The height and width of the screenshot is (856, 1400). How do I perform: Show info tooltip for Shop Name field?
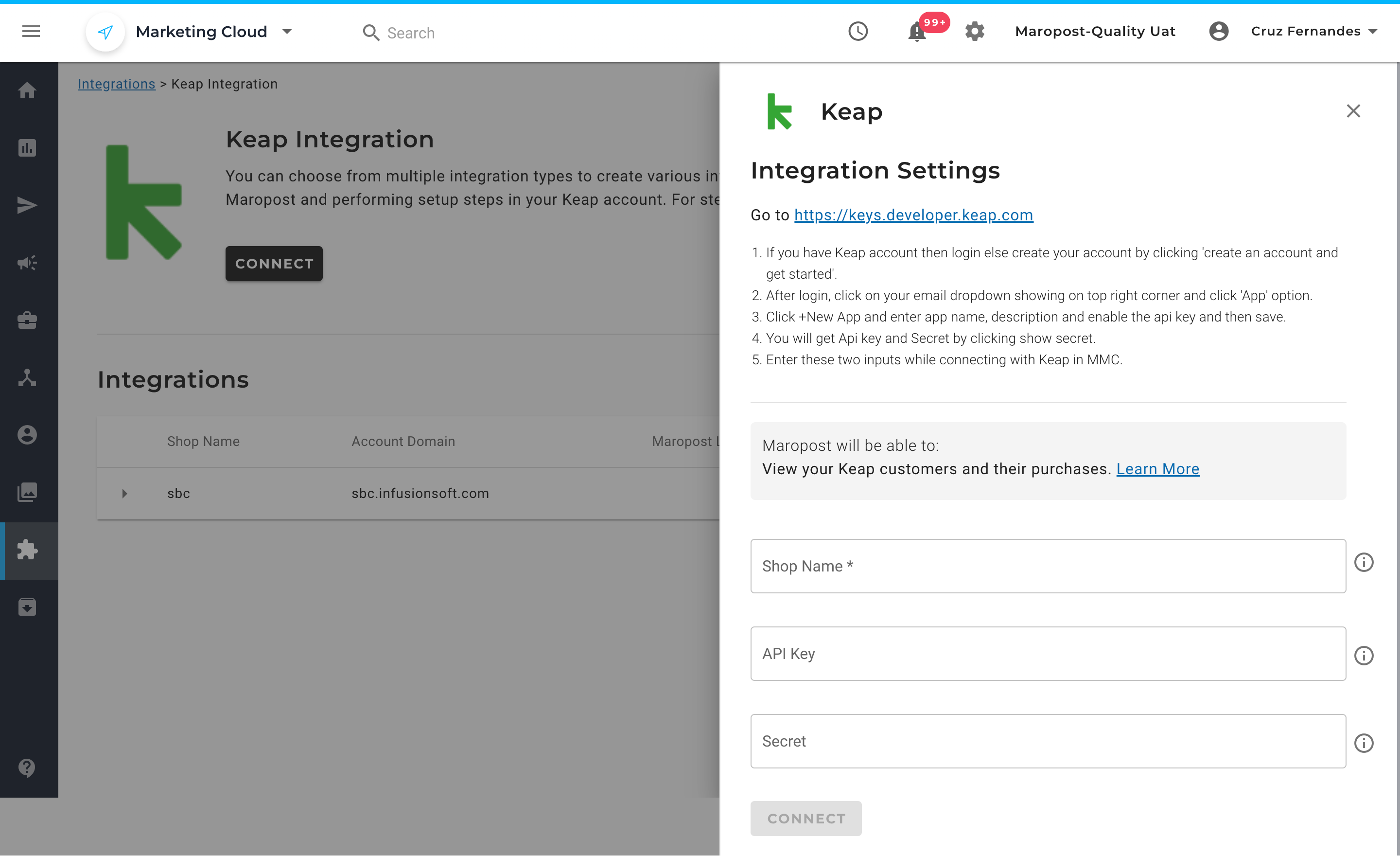(x=1363, y=562)
